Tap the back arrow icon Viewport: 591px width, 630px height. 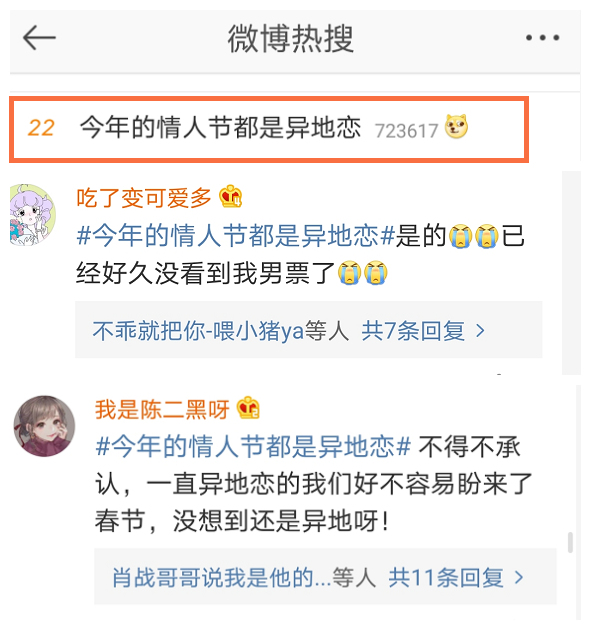tap(39, 38)
